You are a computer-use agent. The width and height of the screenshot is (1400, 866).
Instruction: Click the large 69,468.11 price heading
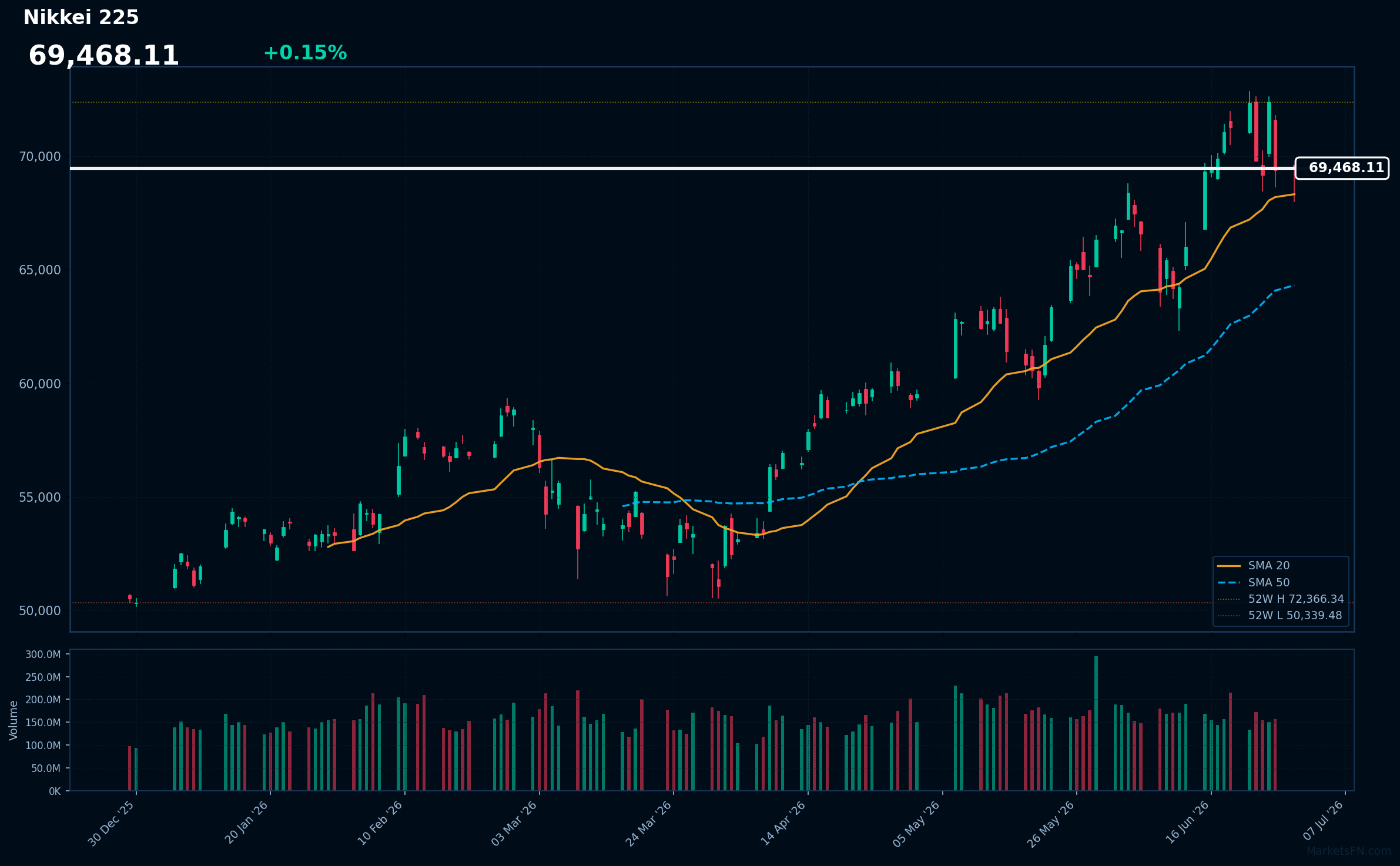point(103,56)
